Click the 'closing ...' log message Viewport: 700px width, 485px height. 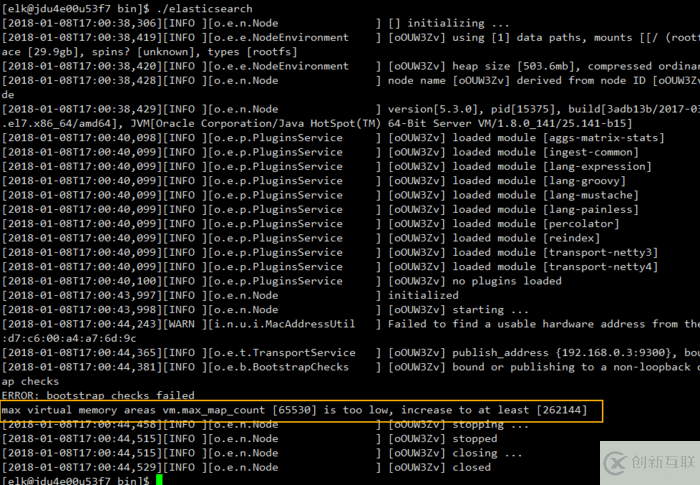[487, 453]
